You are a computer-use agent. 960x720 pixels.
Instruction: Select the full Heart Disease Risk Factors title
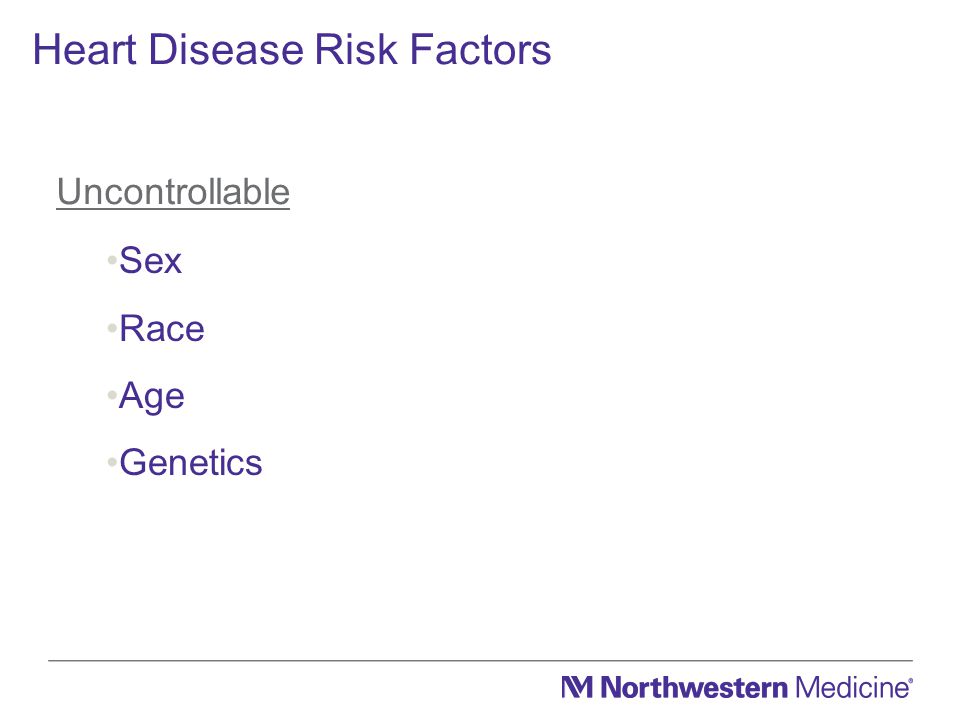click(x=293, y=50)
